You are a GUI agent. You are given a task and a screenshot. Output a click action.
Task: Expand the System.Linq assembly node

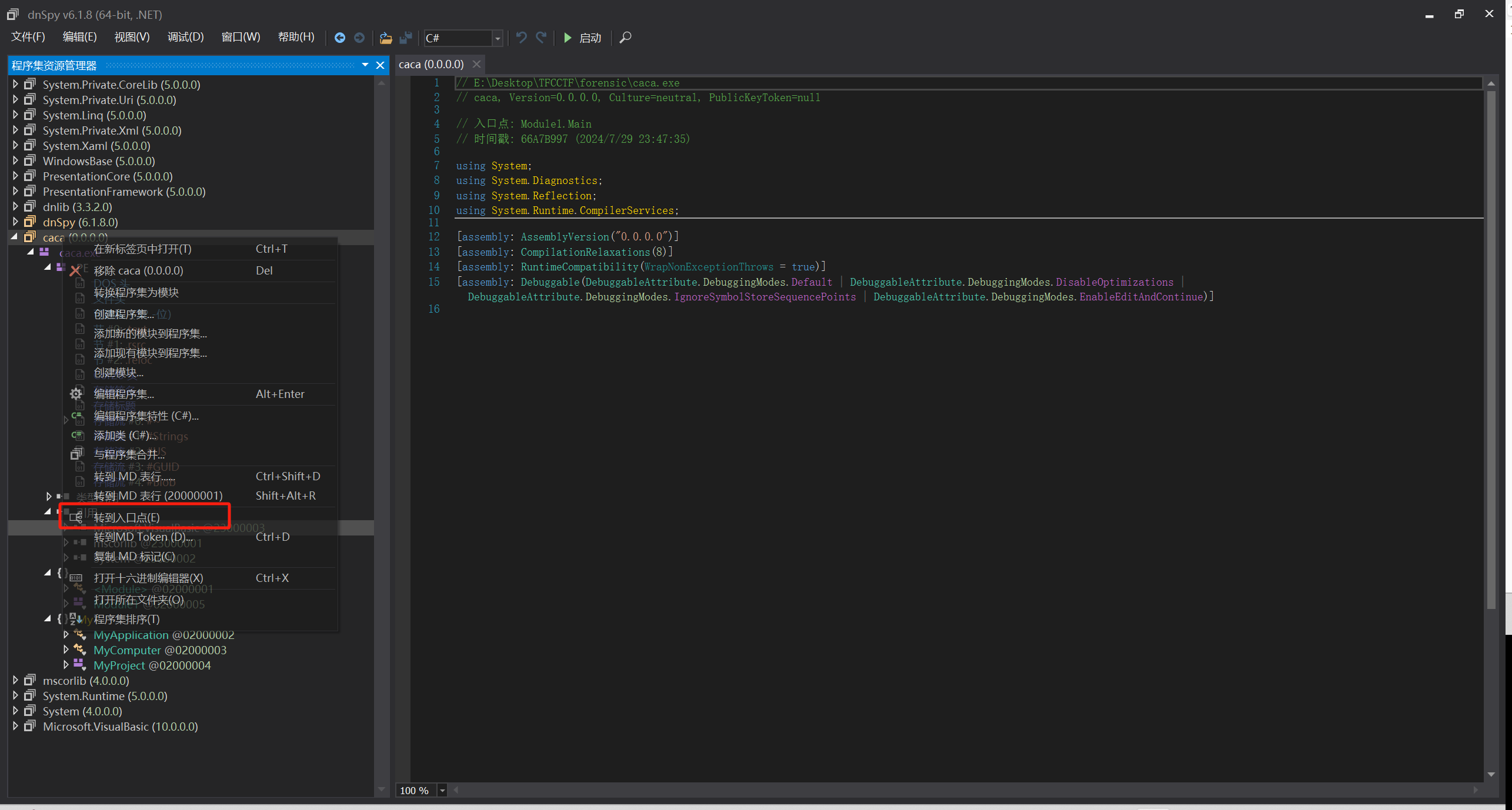pyautogui.click(x=15, y=115)
